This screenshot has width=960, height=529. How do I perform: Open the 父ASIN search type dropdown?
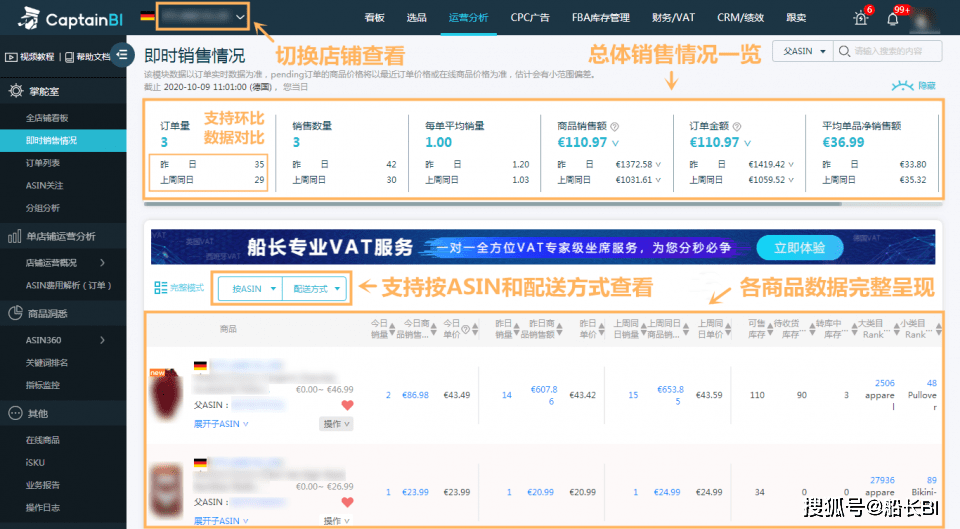pyautogui.click(x=802, y=51)
